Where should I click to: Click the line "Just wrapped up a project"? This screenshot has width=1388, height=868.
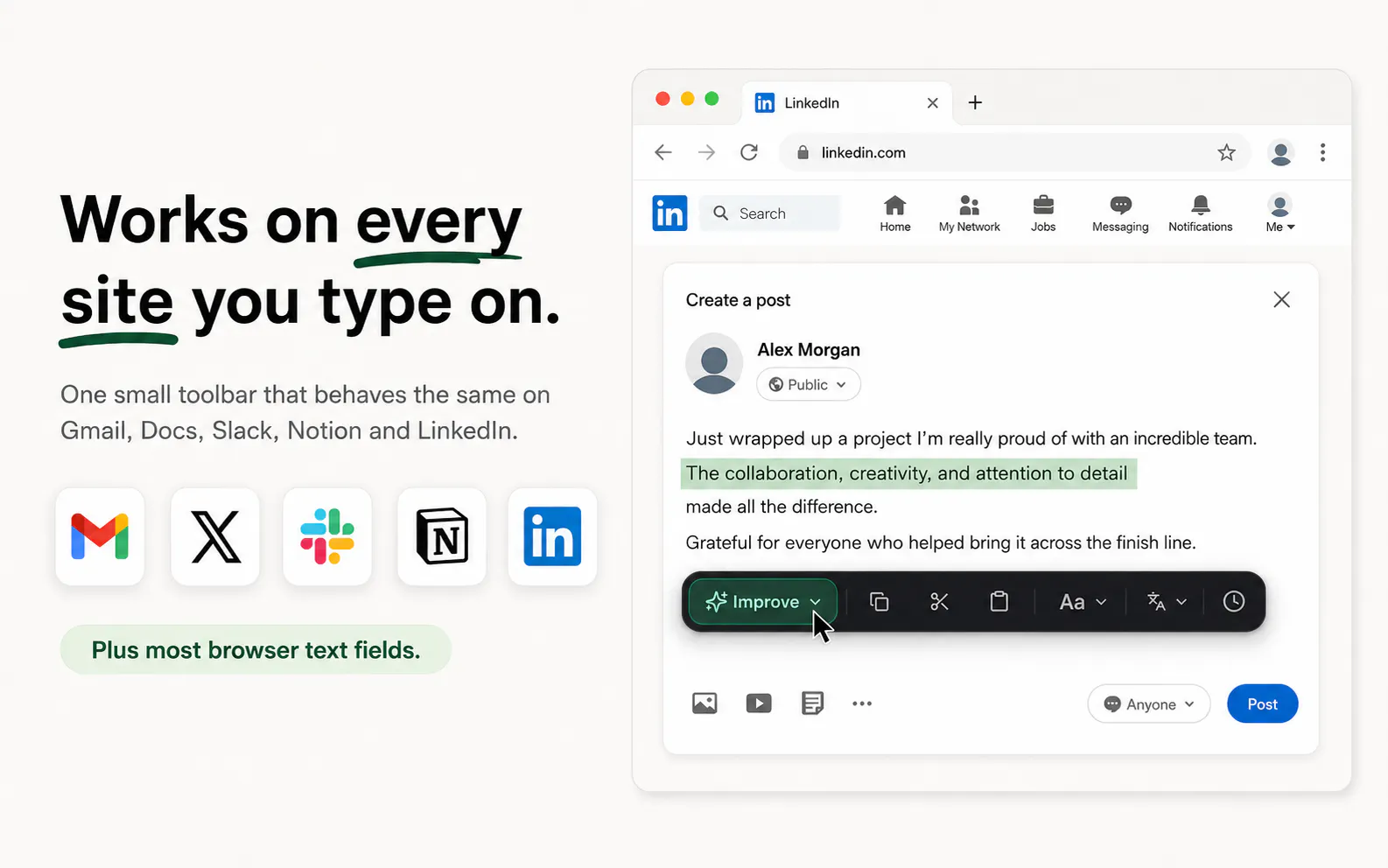[971, 438]
